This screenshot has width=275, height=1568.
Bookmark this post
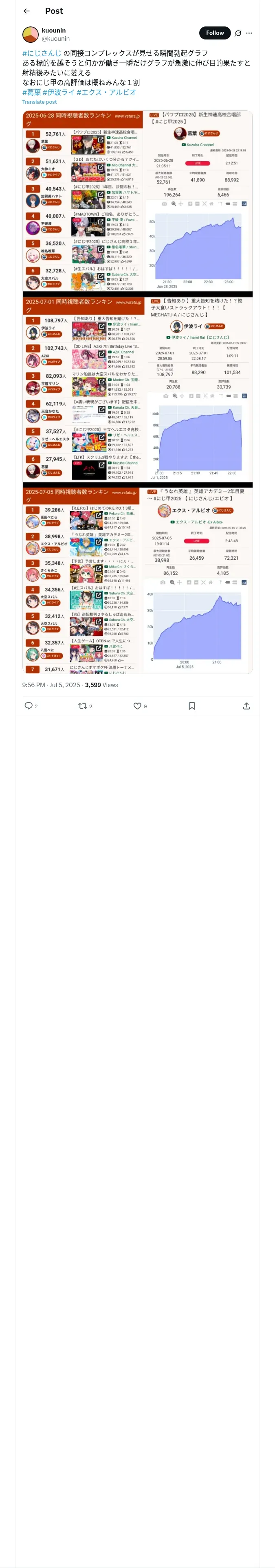tap(191, 705)
